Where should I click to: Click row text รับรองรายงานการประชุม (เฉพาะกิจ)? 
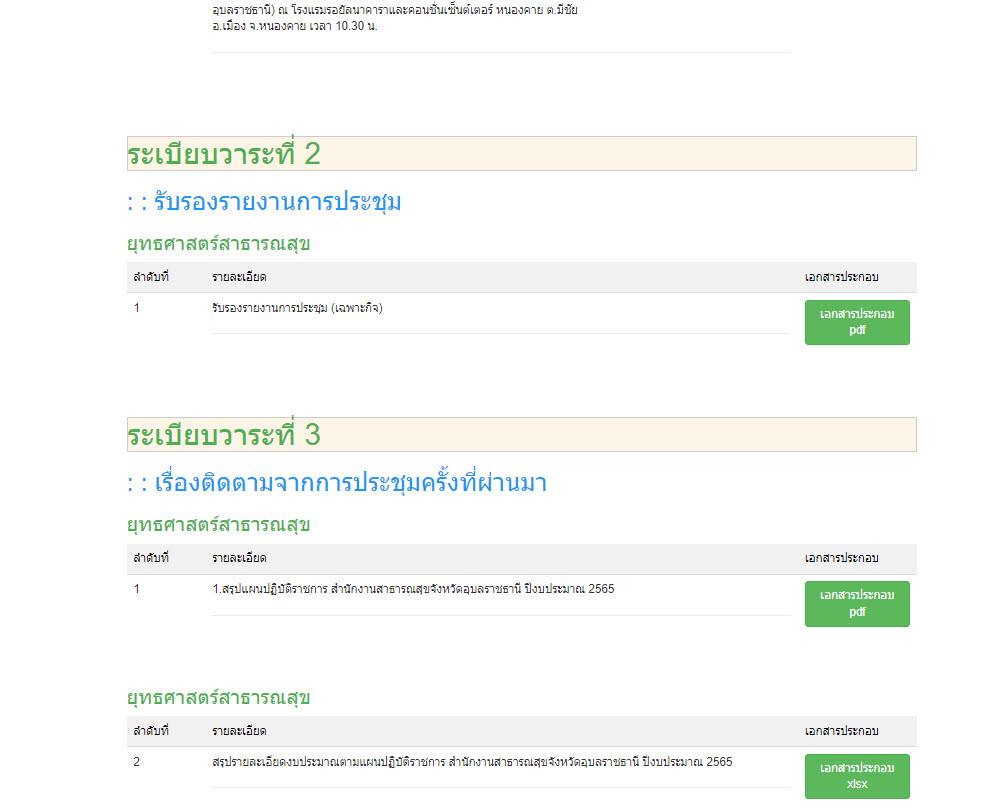[297, 308]
